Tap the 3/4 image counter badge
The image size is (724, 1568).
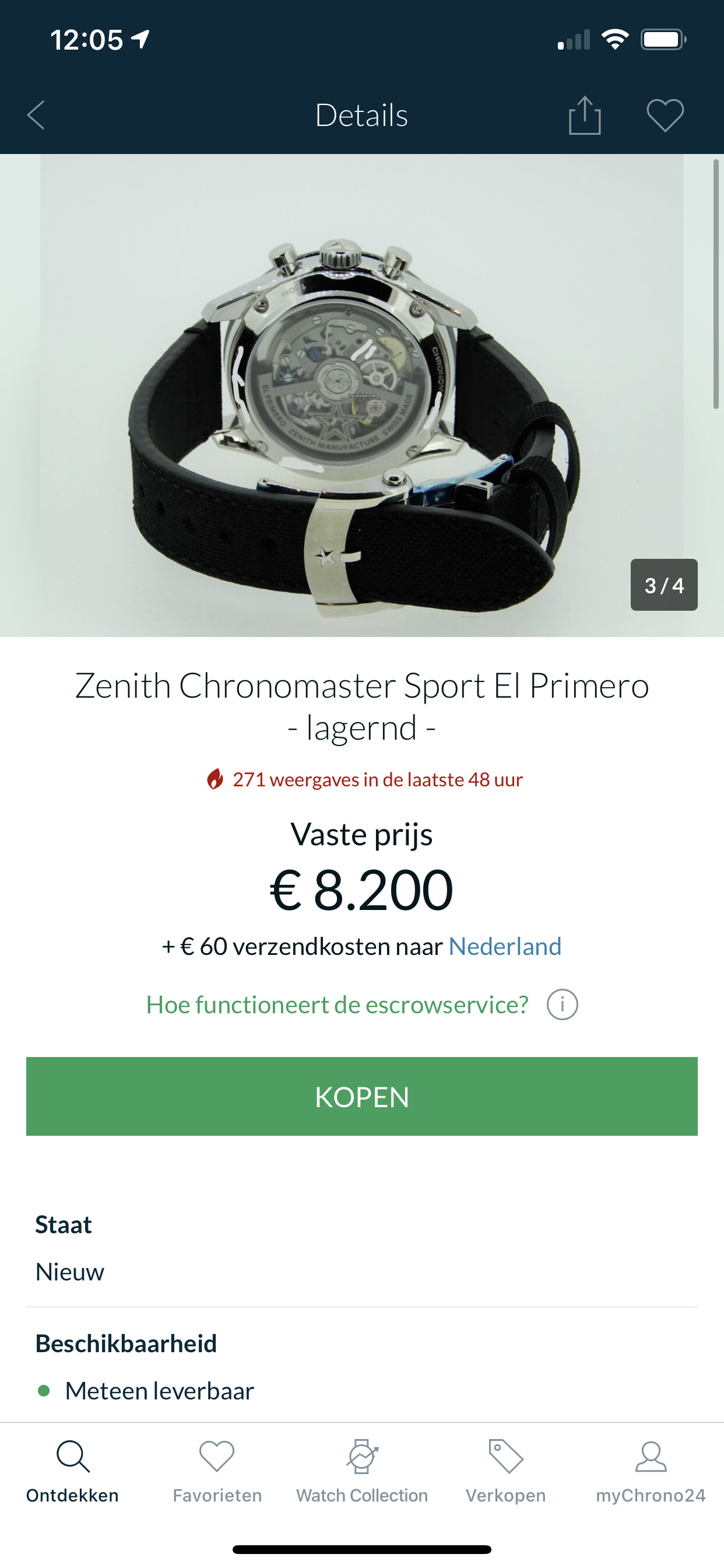pos(664,585)
